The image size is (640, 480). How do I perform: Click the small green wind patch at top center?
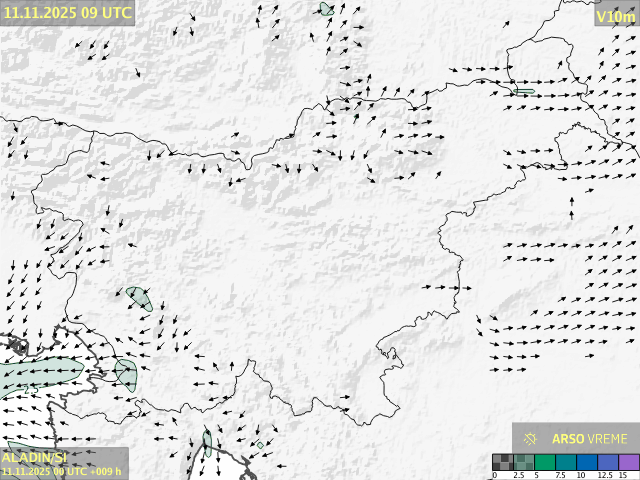326,9
